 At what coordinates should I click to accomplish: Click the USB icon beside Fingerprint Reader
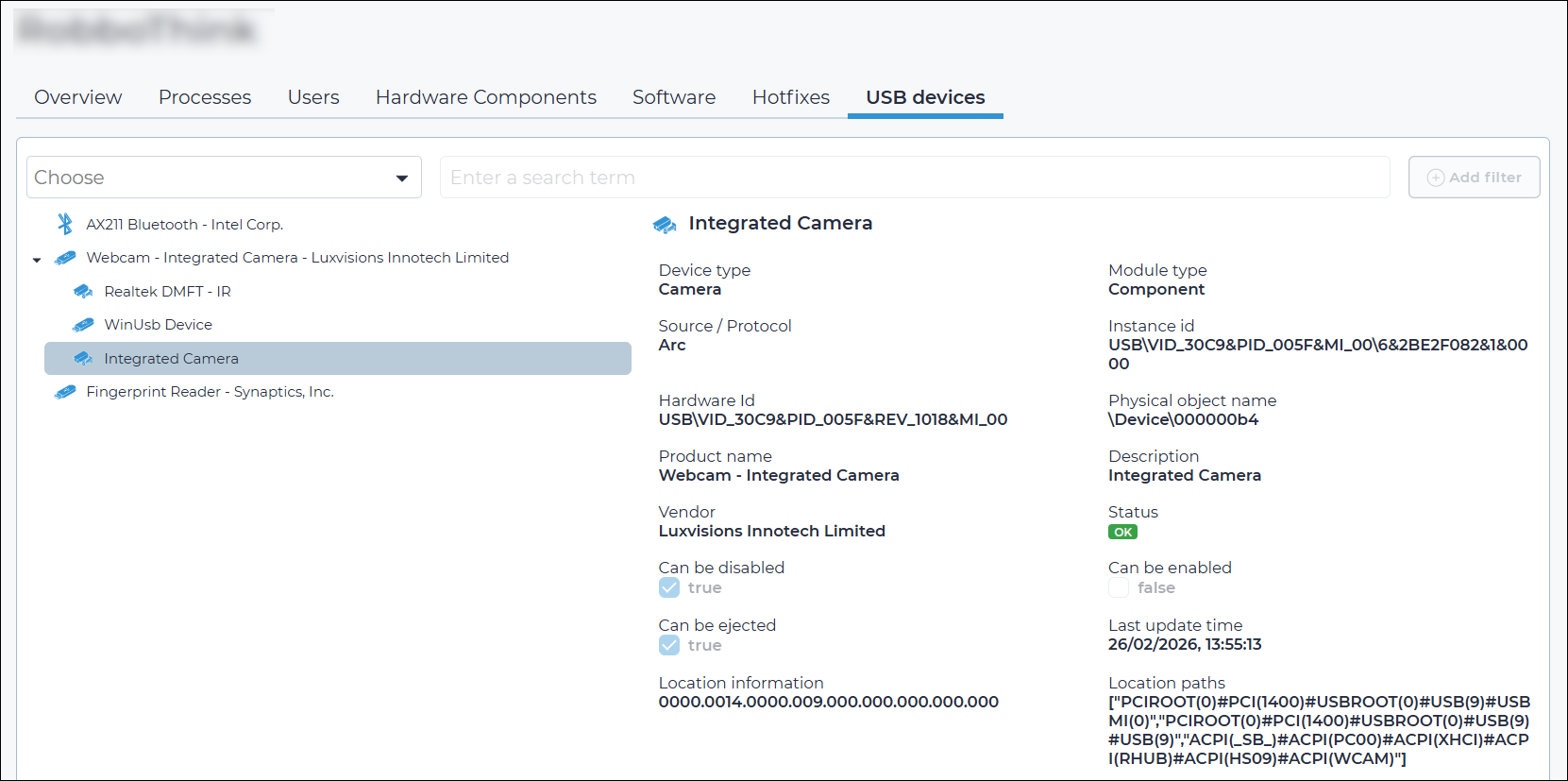pyautogui.click(x=65, y=392)
